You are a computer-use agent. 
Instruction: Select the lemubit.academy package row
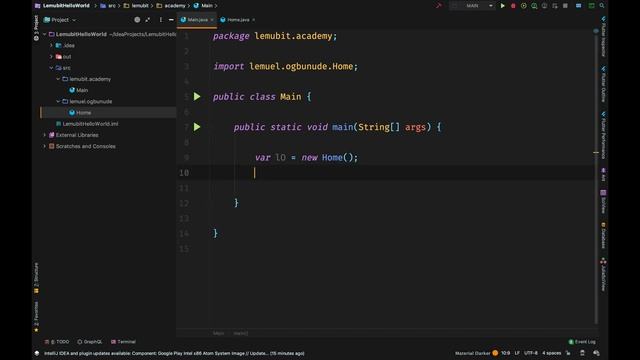tap(108, 79)
